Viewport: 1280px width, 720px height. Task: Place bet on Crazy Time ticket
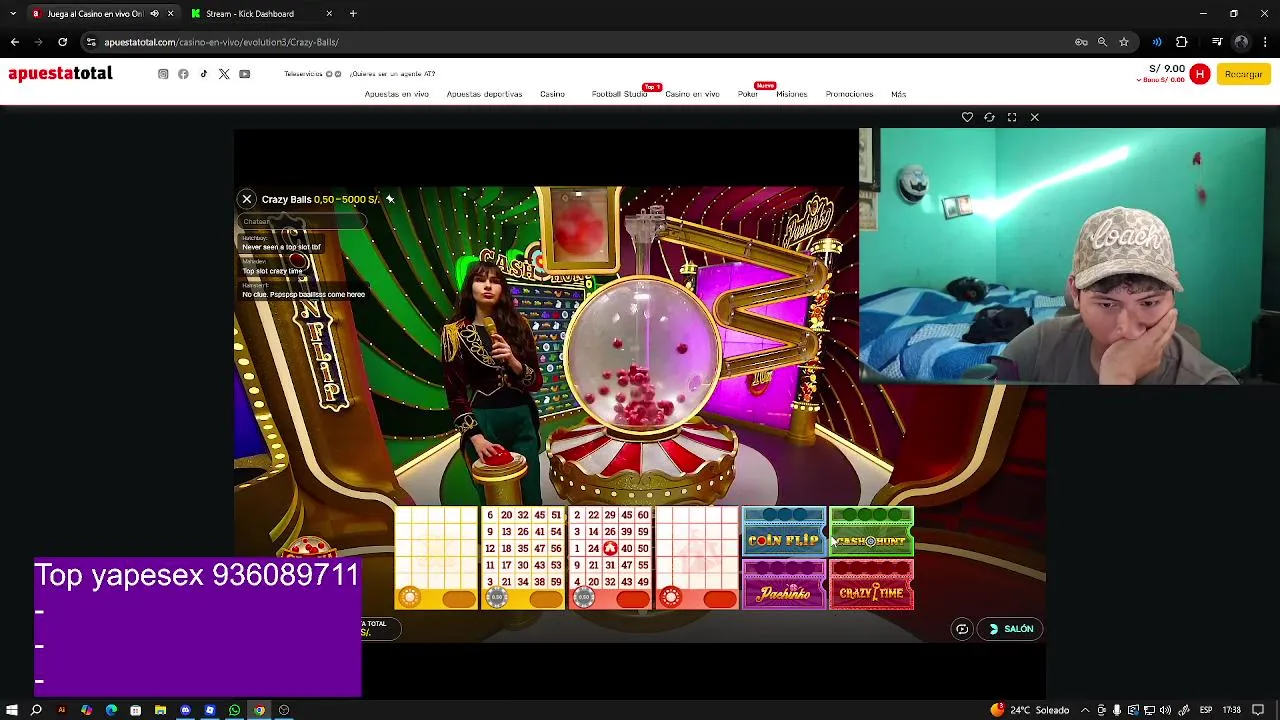(871, 584)
